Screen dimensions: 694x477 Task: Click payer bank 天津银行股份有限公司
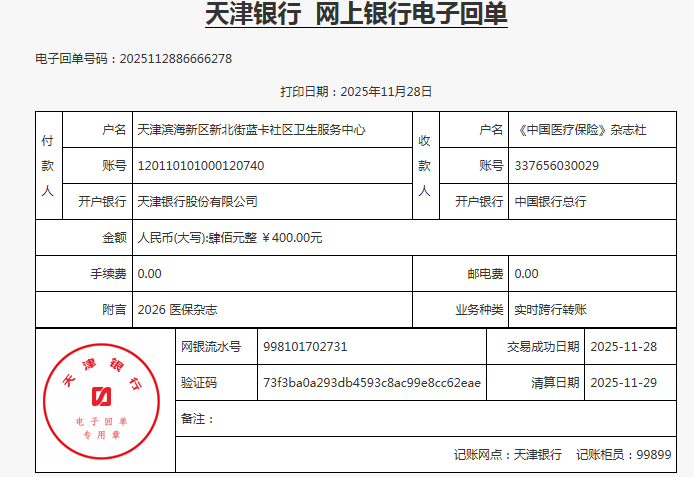point(197,201)
